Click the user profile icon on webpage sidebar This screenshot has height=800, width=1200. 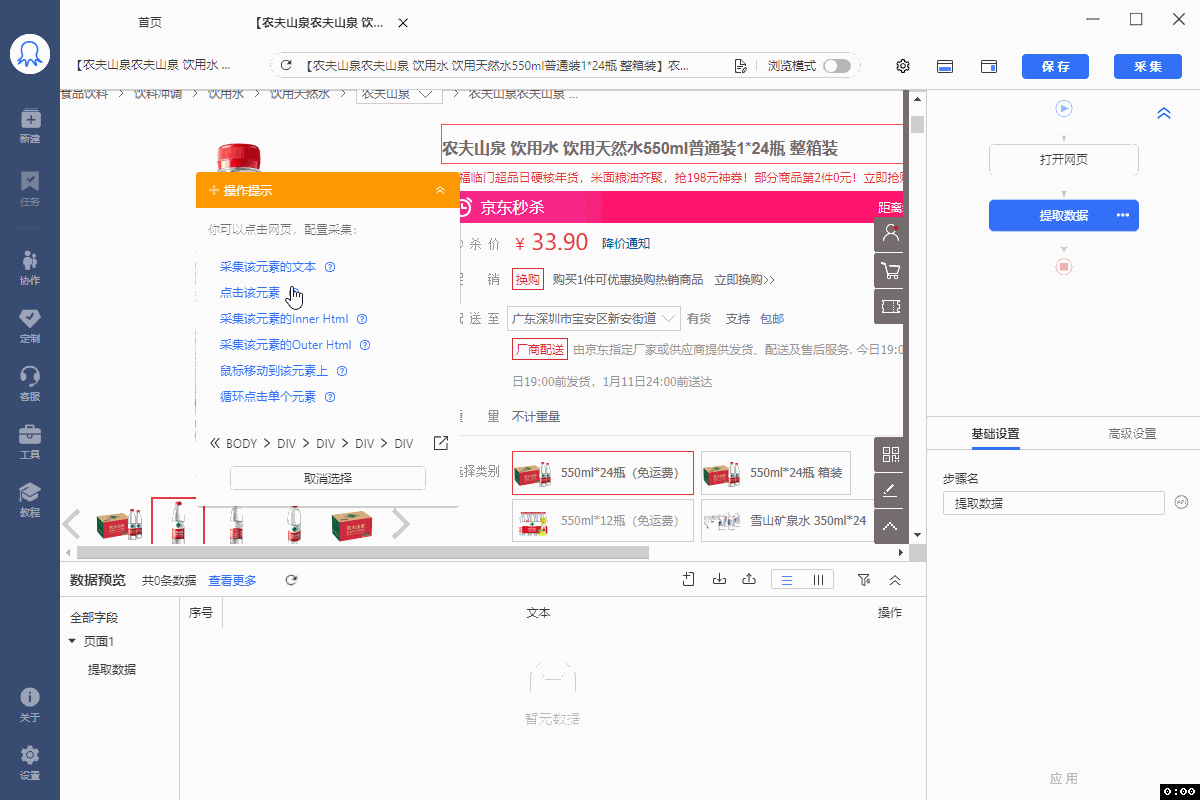[x=890, y=234]
